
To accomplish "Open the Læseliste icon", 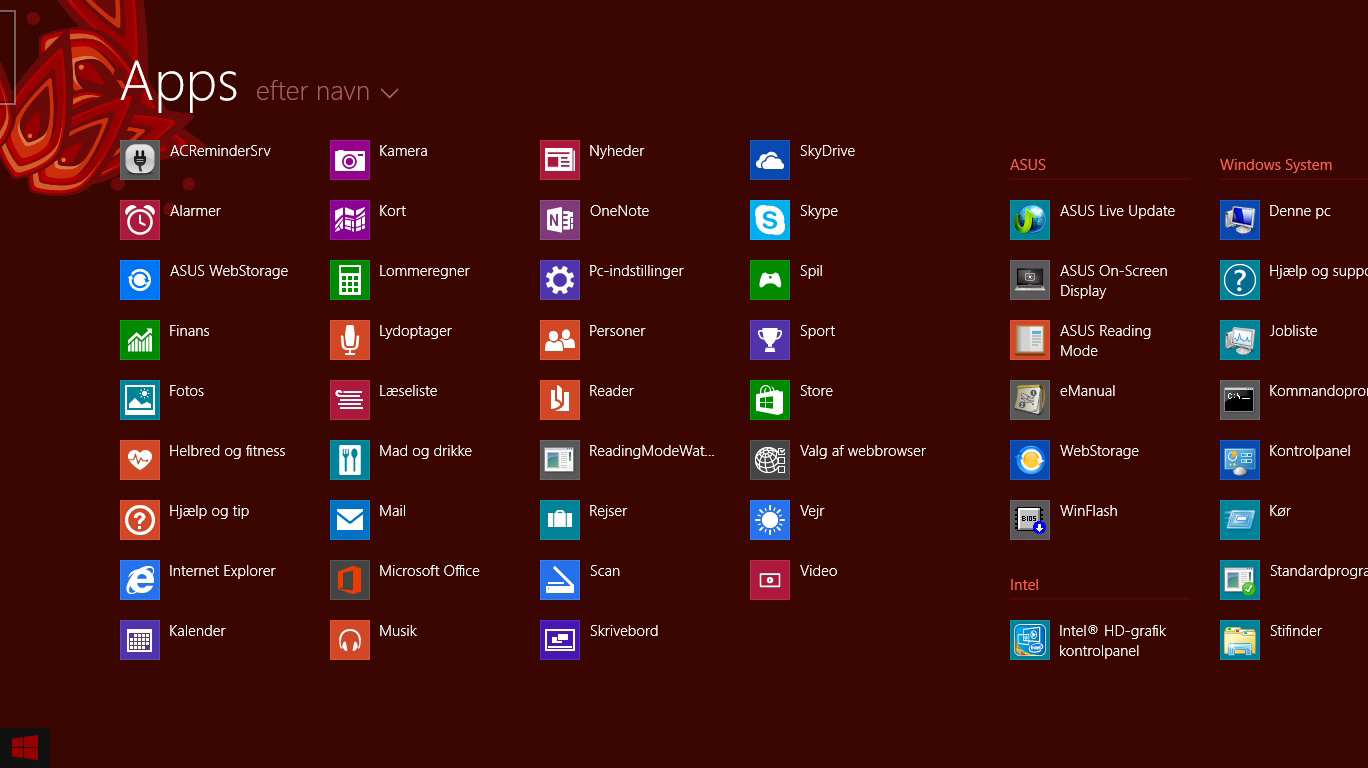I will click(x=350, y=400).
